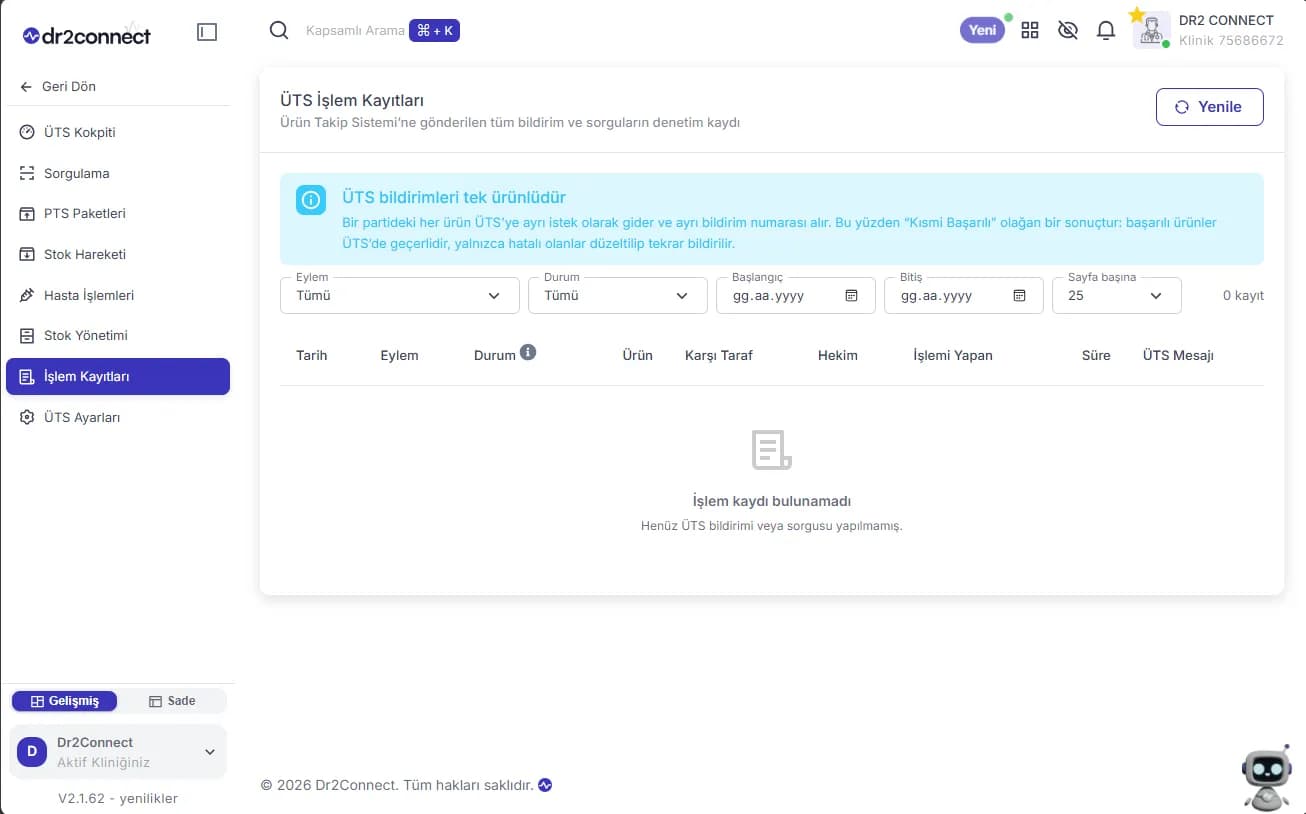Viewport: 1306px width, 814px height.
Task: Open ÜTS Kokpiti in sidebar
Action: (x=118, y=132)
